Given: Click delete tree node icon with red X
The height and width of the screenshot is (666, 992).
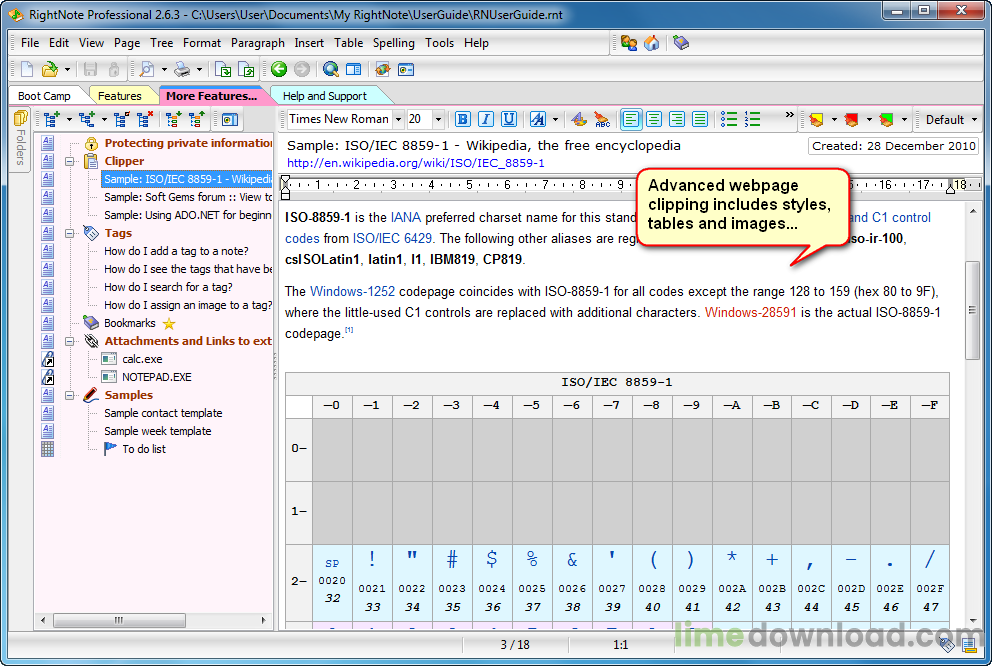Looking at the screenshot, I should pos(146,119).
